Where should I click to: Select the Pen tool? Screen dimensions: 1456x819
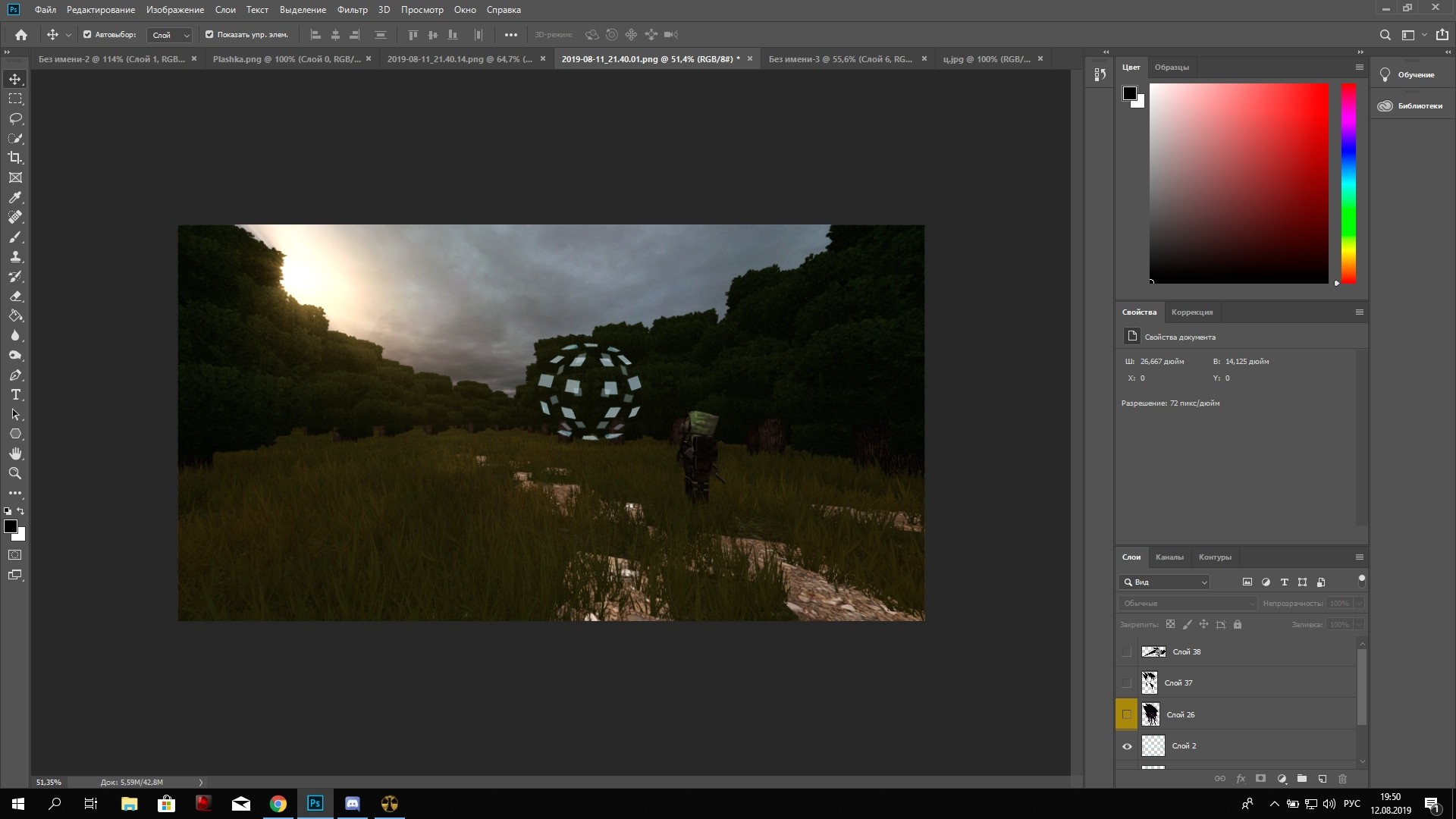click(x=15, y=375)
